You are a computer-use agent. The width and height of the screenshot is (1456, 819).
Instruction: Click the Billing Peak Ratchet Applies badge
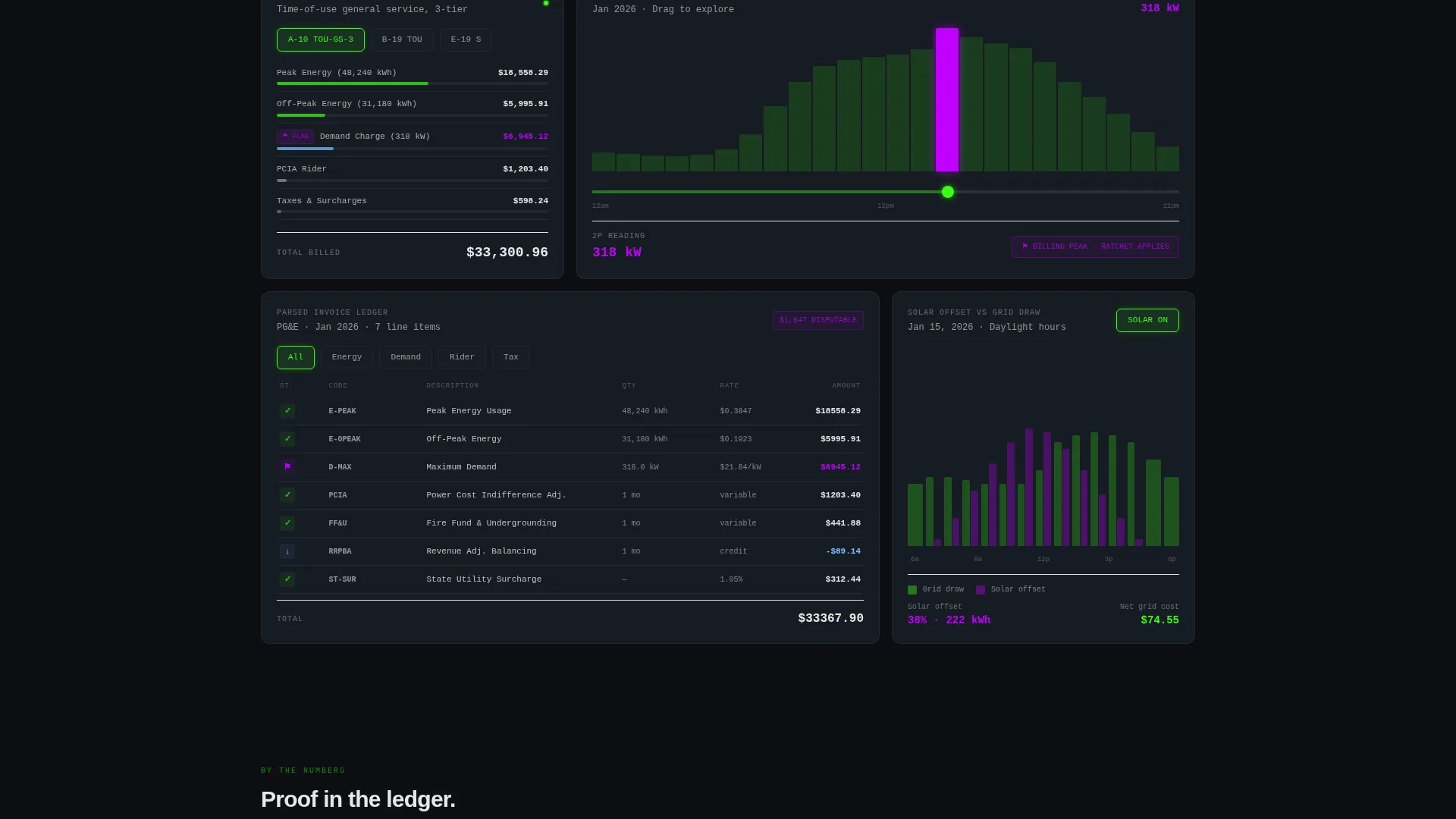coord(1095,246)
